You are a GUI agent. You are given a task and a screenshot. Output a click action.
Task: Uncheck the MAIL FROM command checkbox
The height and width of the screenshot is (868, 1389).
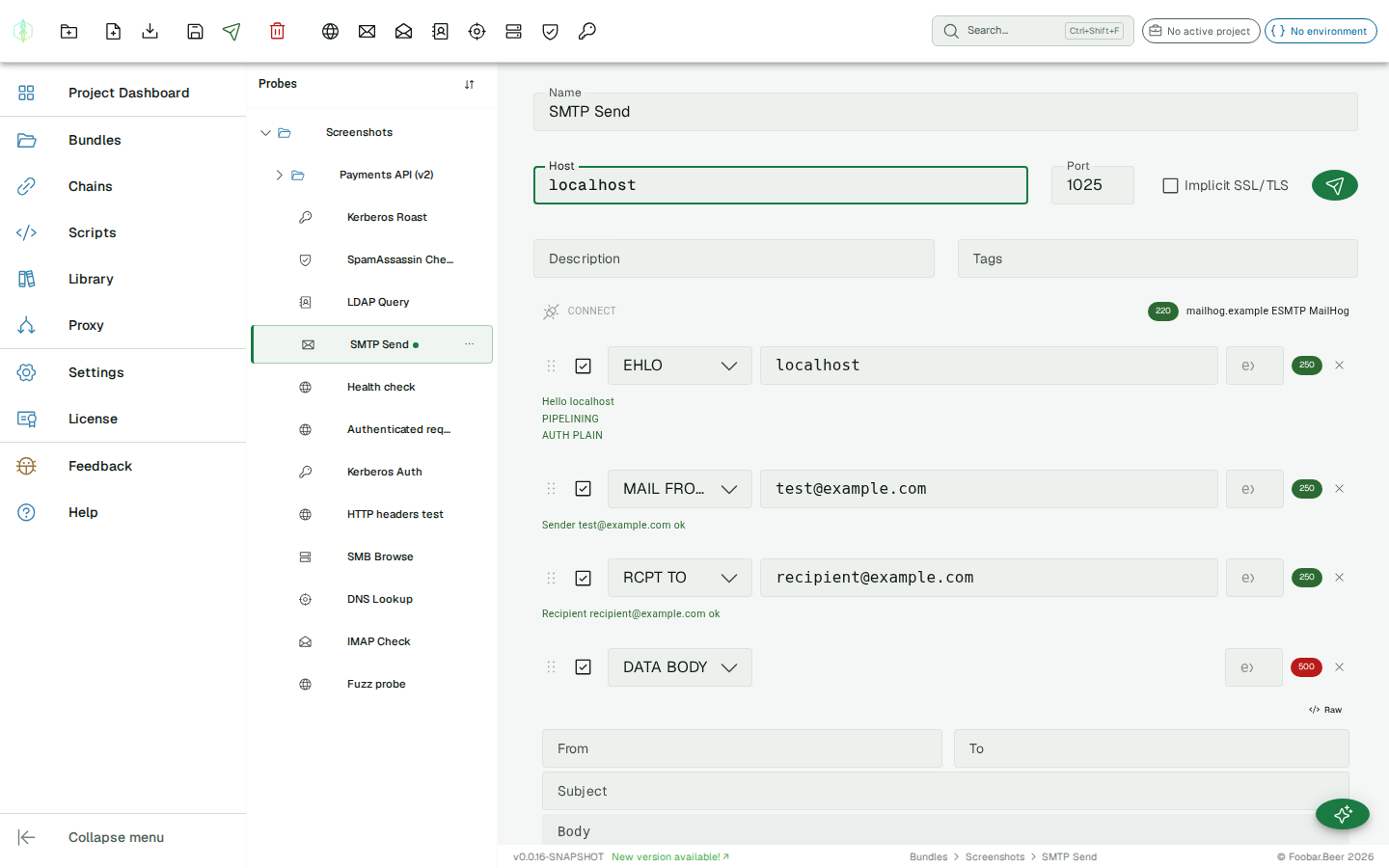pyautogui.click(x=583, y=489)
